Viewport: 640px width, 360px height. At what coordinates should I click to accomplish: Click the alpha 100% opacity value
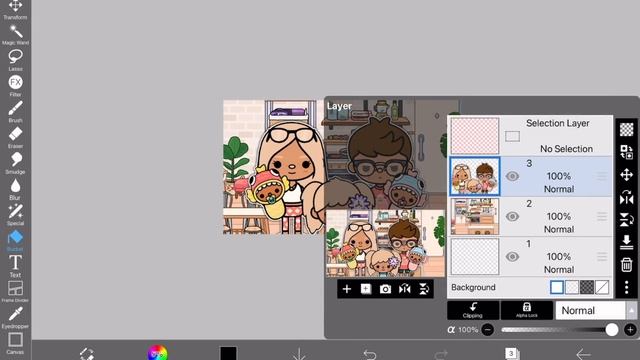[463, 330]
